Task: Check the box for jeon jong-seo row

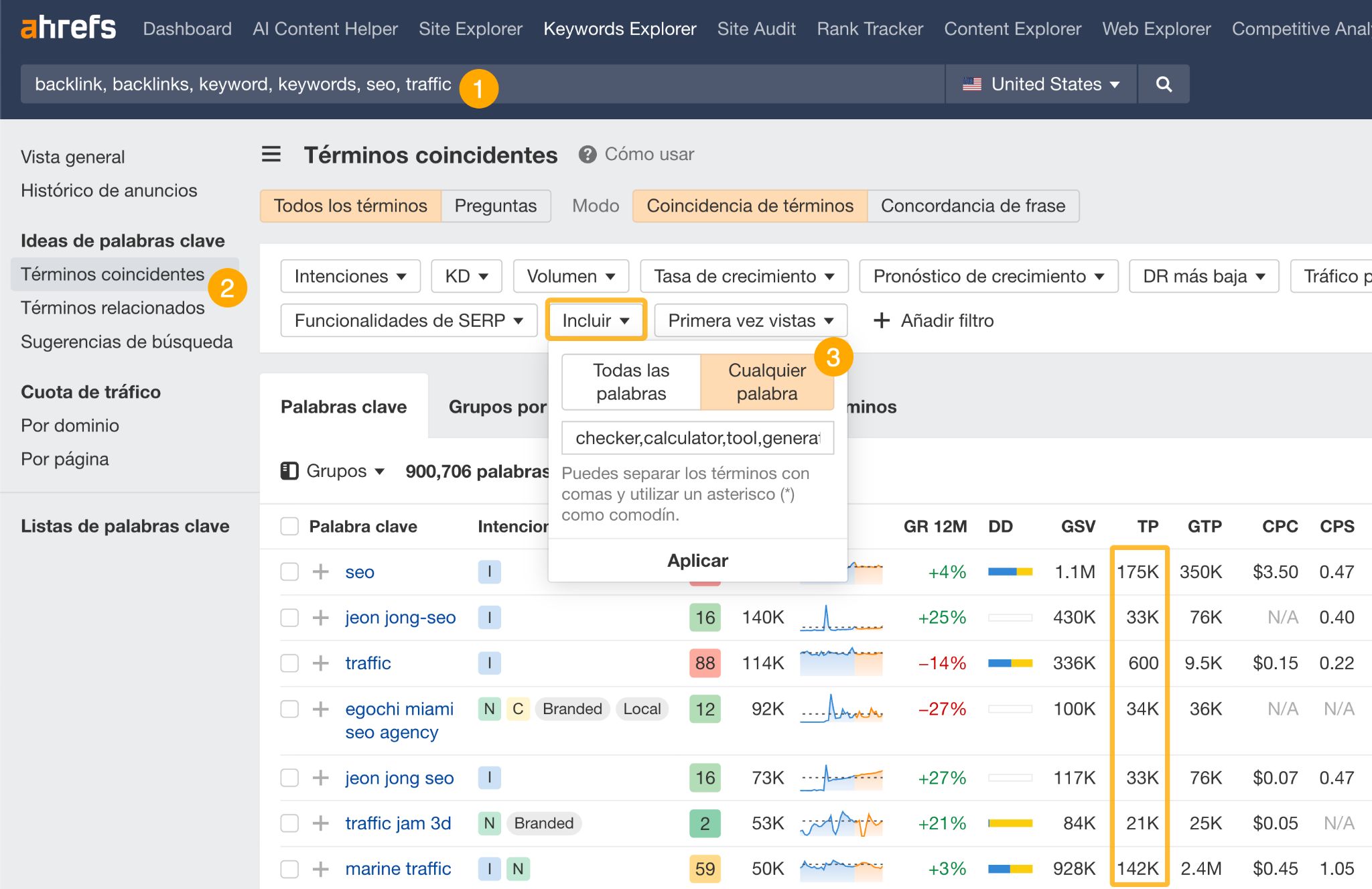Action: click(289, 617)
